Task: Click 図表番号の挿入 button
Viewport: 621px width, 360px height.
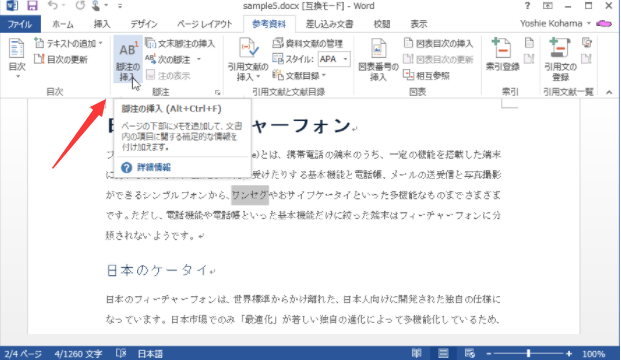Action: pos(378,59)
